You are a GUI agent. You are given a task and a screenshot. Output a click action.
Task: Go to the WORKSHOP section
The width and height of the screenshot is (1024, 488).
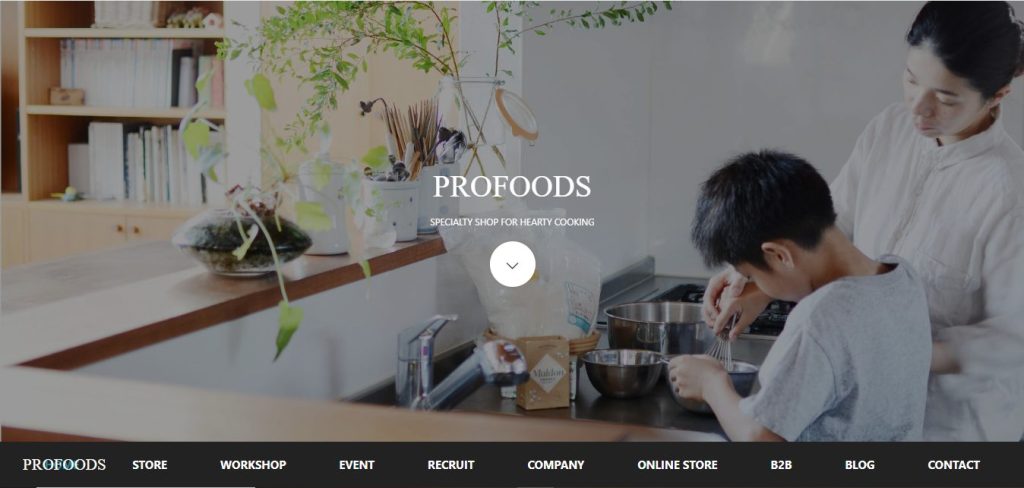click(253, 465)
